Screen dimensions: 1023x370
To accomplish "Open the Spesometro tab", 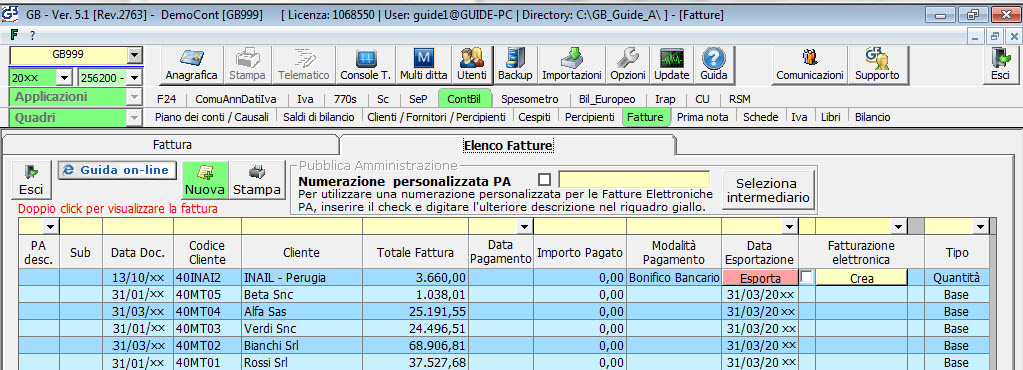I will [530, 99].
